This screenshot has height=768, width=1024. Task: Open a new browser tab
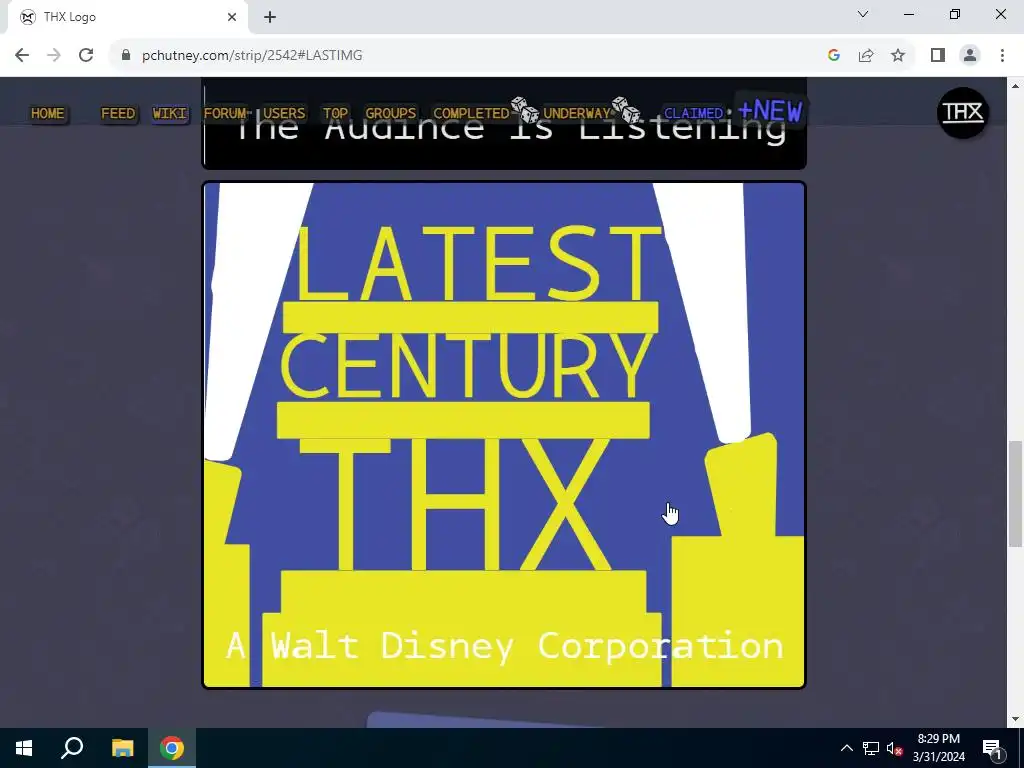[x=270, y=17]
